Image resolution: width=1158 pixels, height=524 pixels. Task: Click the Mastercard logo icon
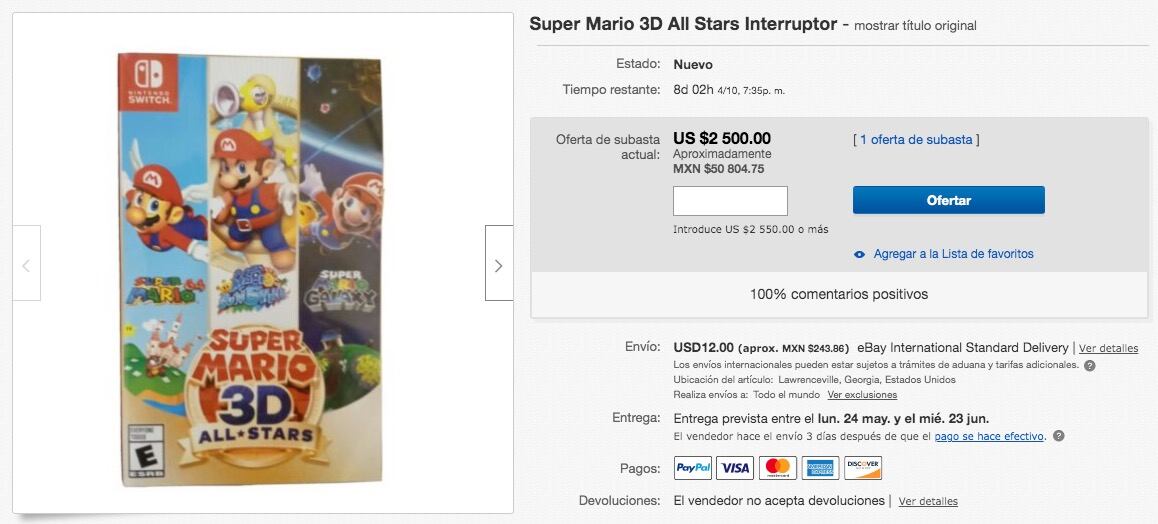(x=777, y=468)
